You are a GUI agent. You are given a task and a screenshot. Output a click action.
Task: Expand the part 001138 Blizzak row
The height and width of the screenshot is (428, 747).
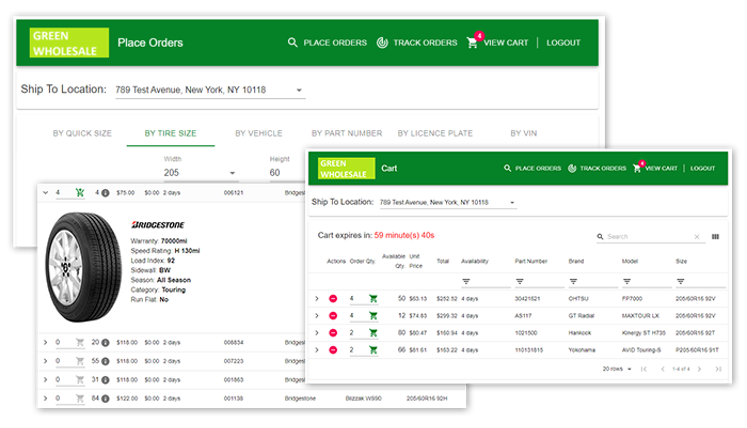[45, 398]
